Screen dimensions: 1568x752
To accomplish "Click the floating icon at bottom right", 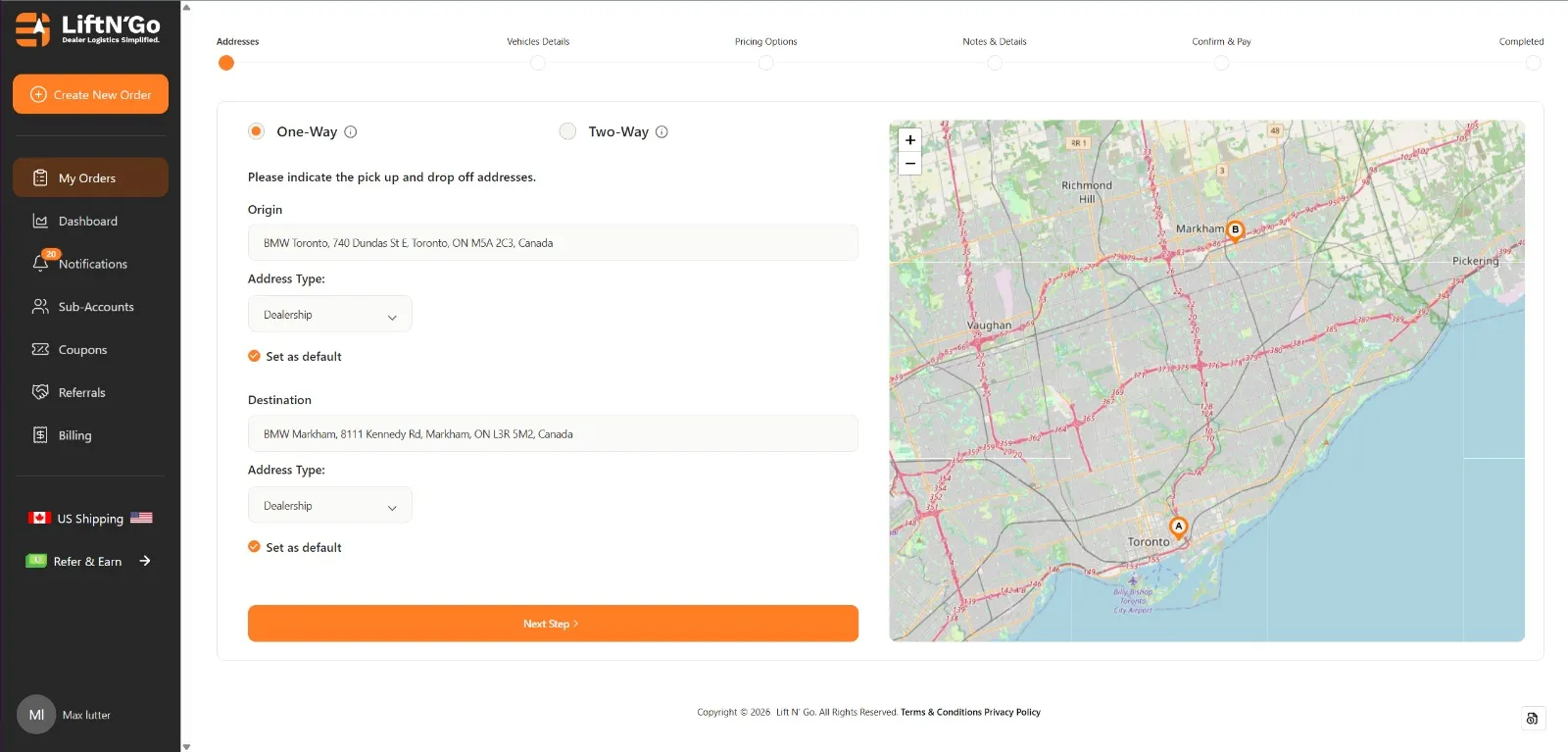I will (x=1533, y=719).
